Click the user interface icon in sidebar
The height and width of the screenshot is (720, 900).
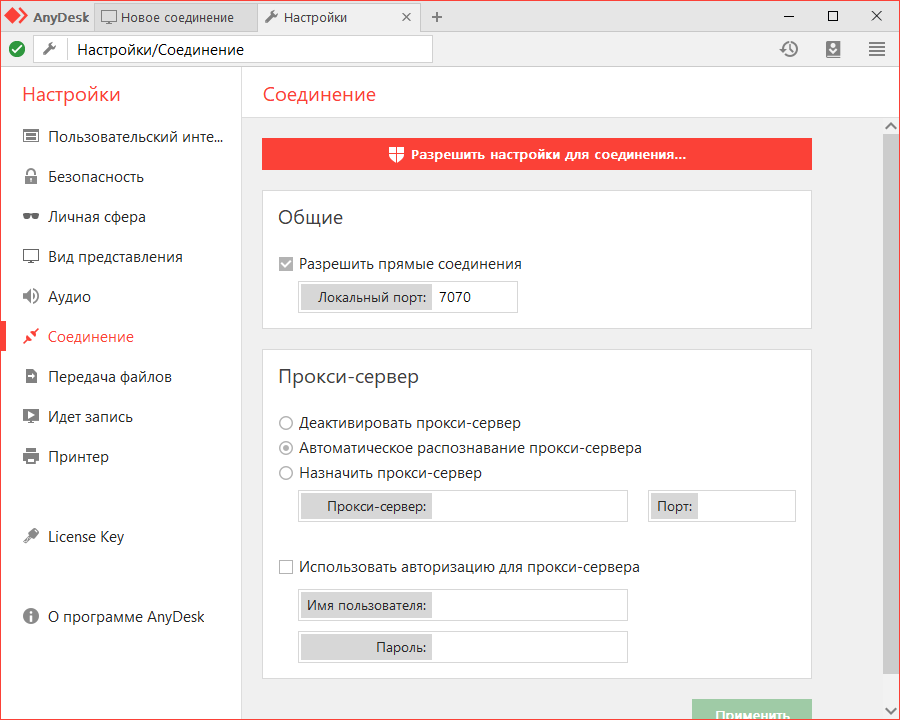31,137
